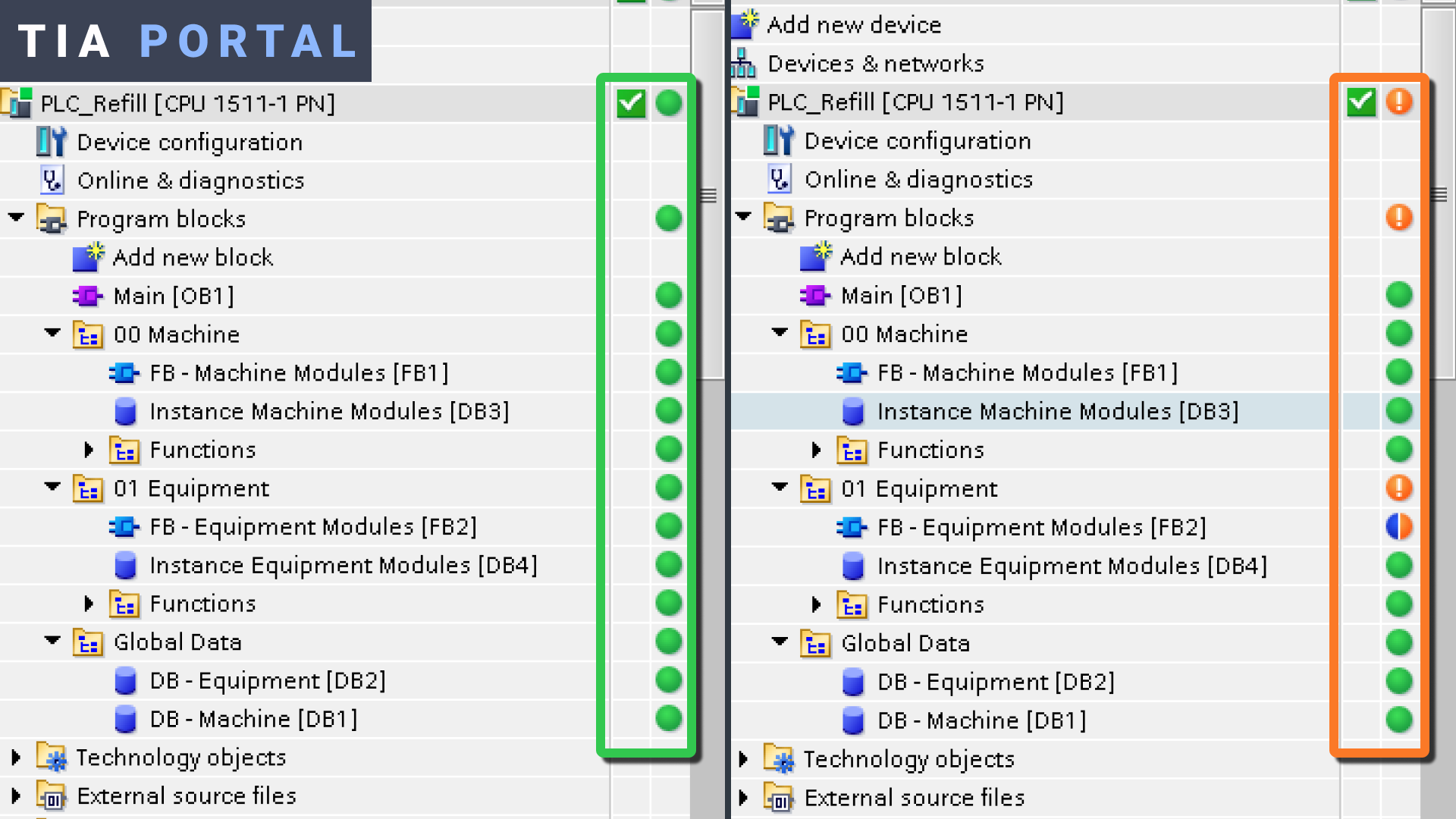
Task: Collapse Global Data folder in left panel
Action: (52, 641)
